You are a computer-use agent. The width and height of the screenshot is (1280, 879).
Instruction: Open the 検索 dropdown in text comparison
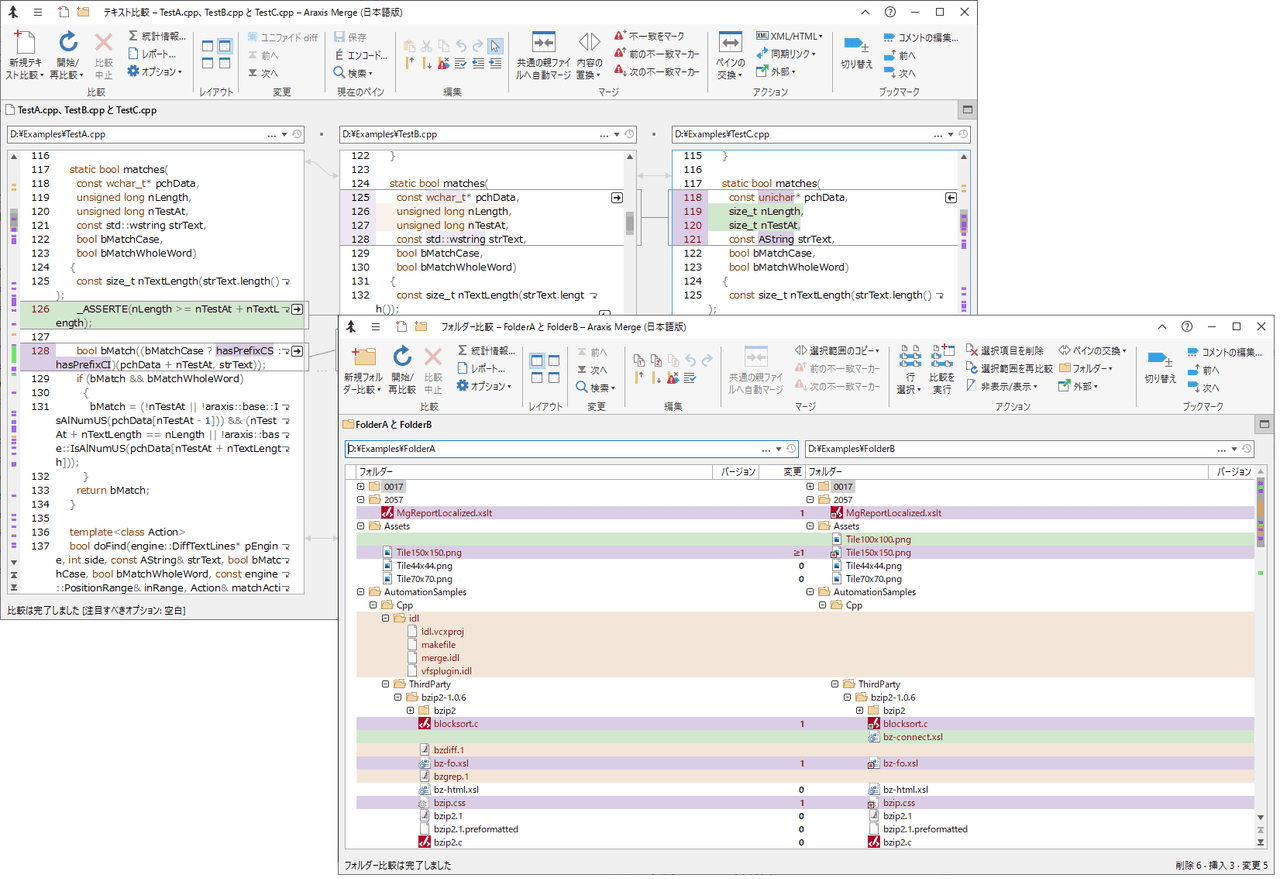coord(353,73)
